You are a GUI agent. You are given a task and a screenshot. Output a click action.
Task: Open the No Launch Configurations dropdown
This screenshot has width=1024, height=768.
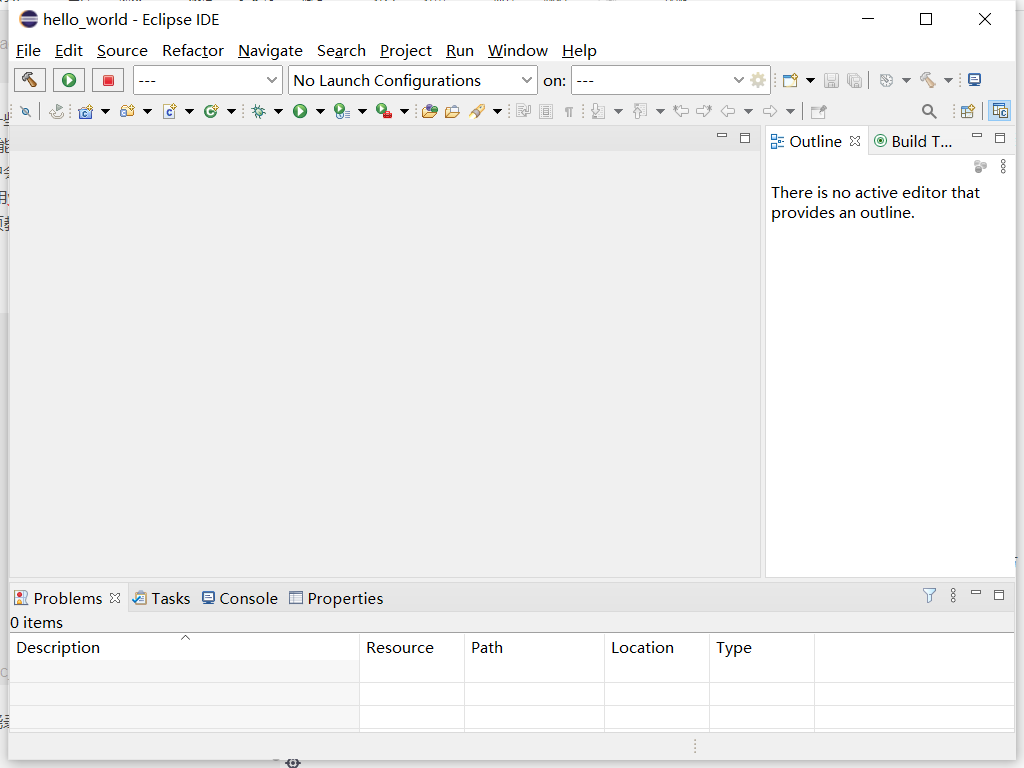point(413,80)
